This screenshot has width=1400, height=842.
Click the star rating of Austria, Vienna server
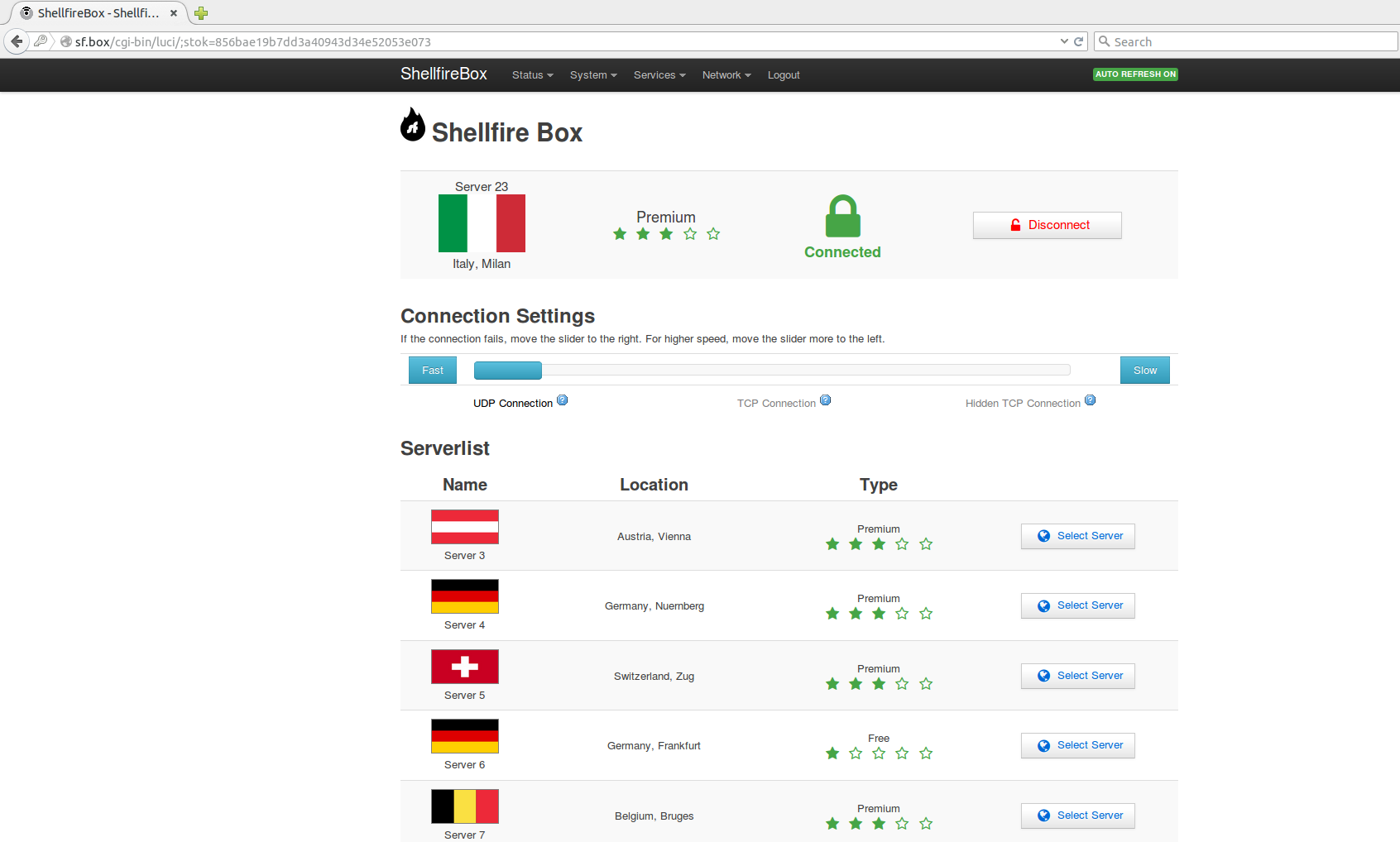(879, 544)
